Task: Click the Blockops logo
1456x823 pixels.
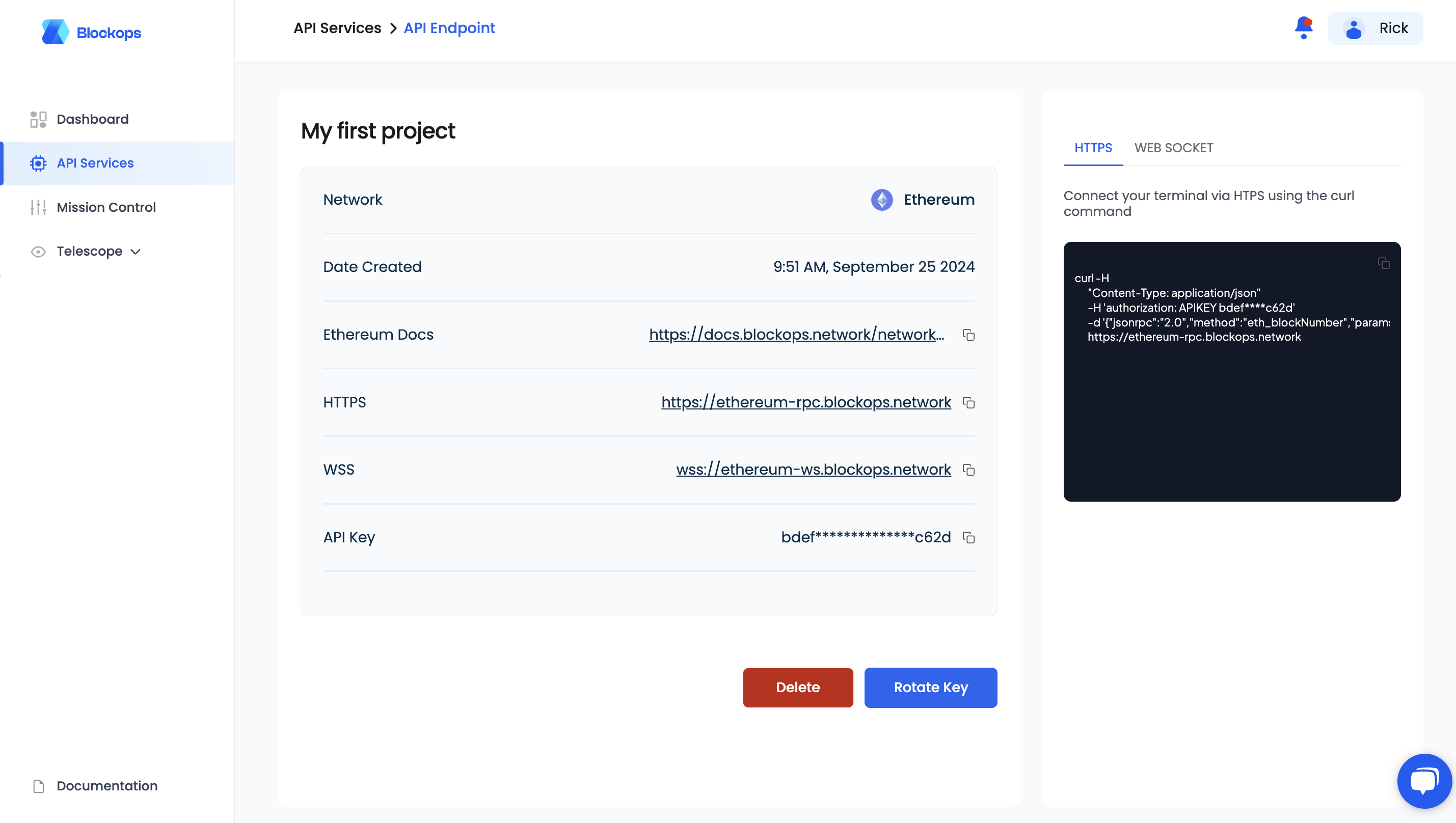Action: coord(92,32)
